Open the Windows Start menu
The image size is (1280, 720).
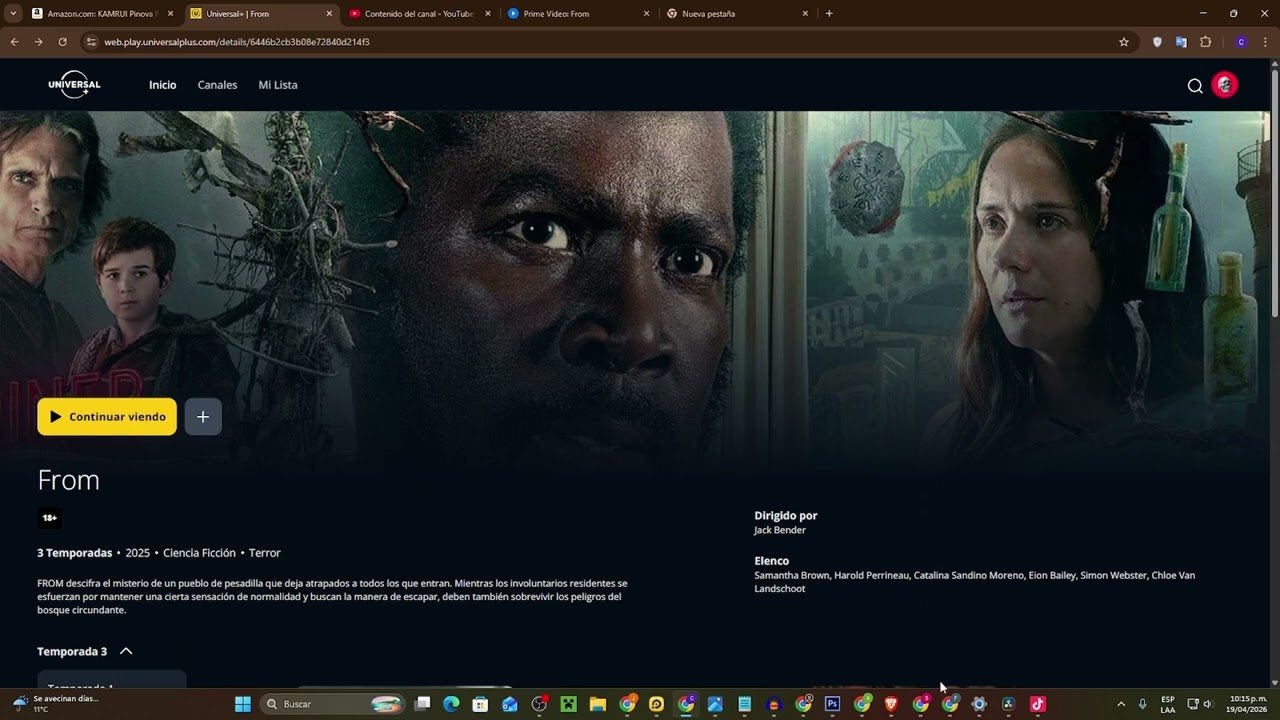click(243, 704)
